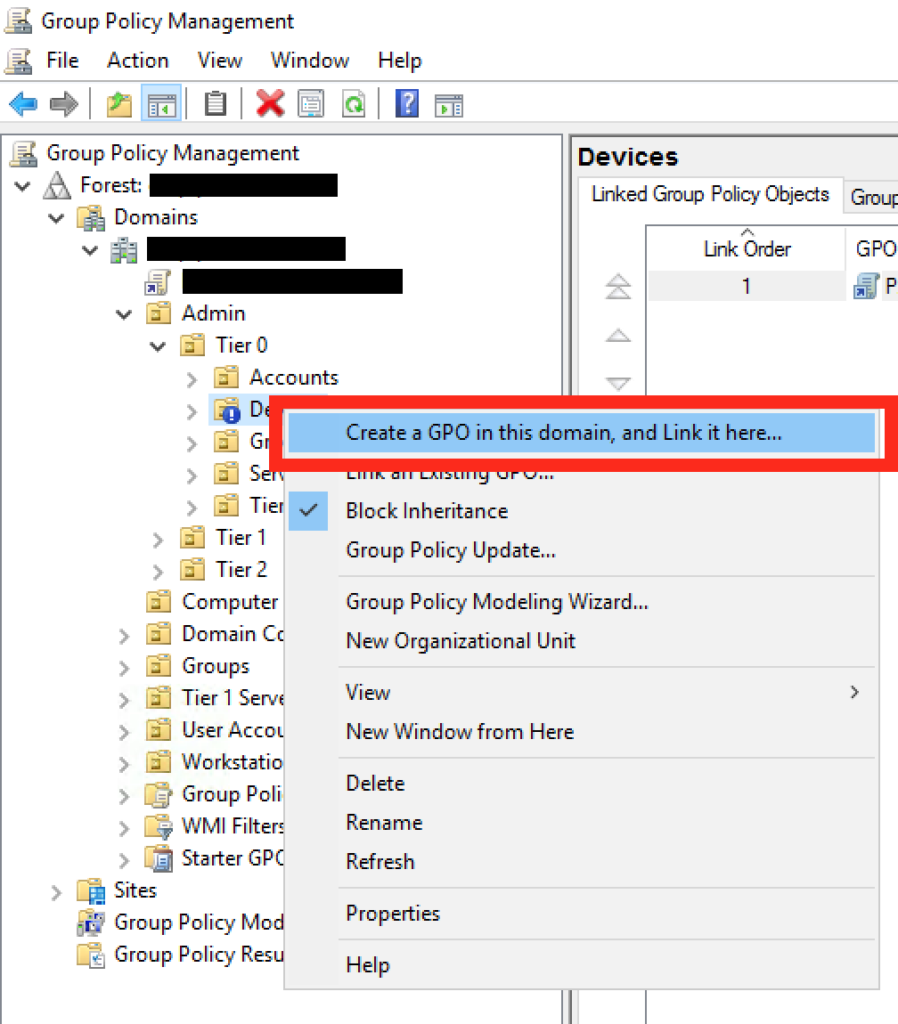Viewport: 898px width, 1024px height.
Task: Choose New Organizational Unit from context menu
Action: pos(460,641)
